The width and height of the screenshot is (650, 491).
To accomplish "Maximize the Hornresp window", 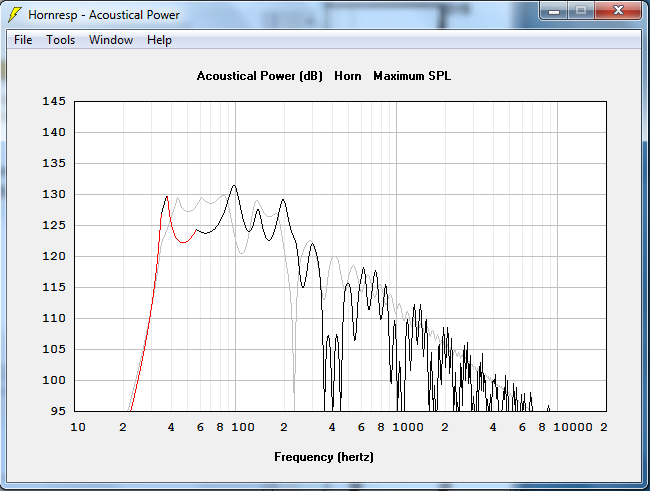I will [581, 10].
